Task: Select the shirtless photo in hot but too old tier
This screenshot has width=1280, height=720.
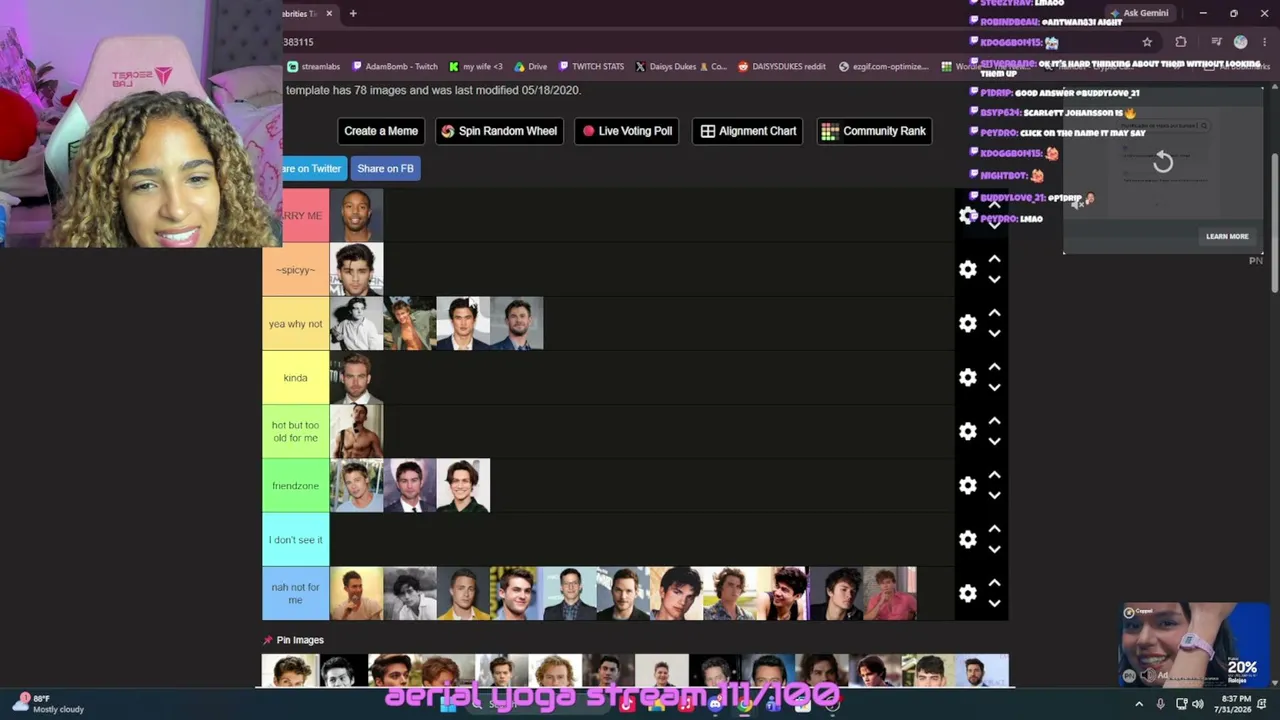Action: (357, 432)
